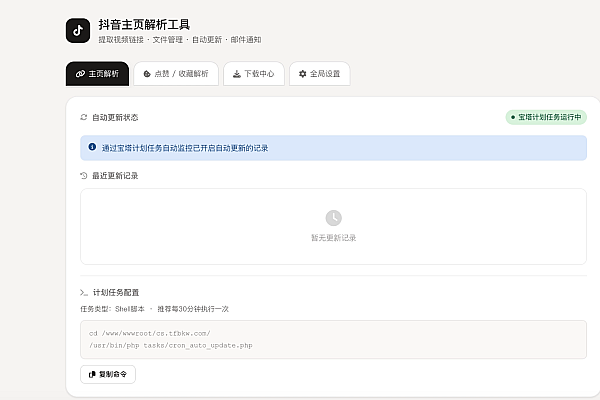600x400 pixels.
Task: Click the clock icon above 暂无更新记录
Action: point(334,218)
